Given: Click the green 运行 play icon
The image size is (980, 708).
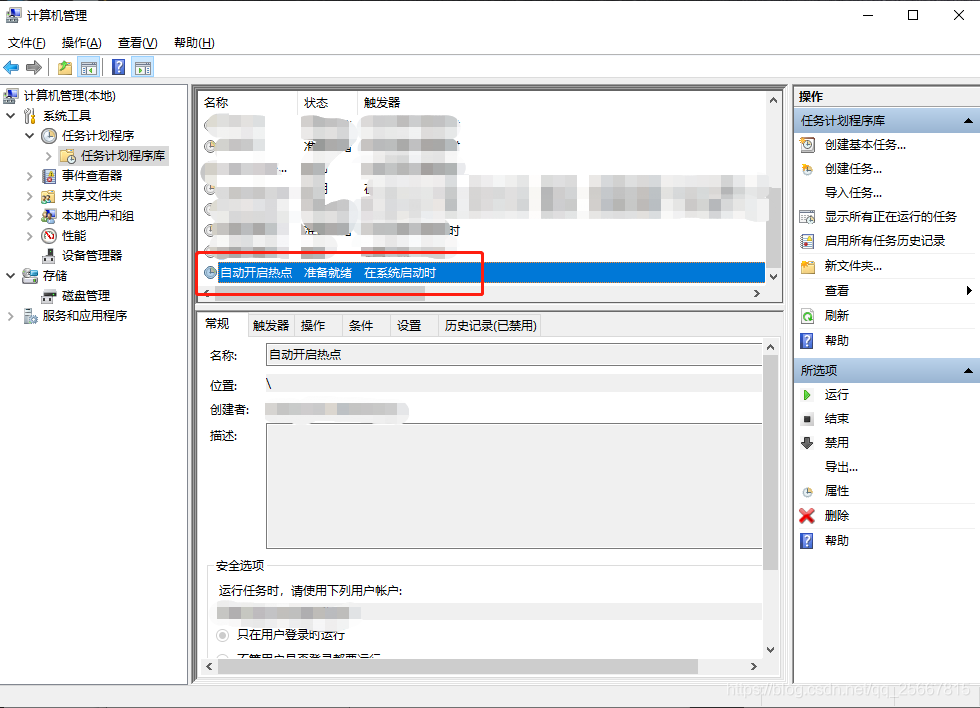Looking at the screenshot, I should 807,395.
